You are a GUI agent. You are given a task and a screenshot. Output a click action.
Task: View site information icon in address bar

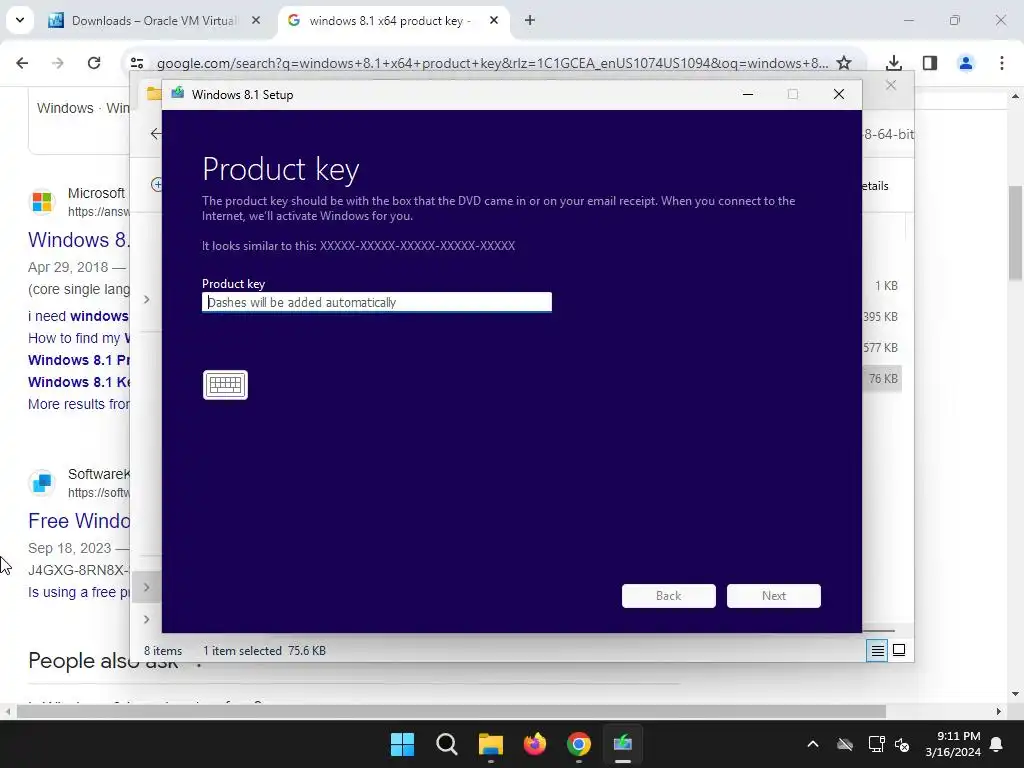tap(137, 63)
